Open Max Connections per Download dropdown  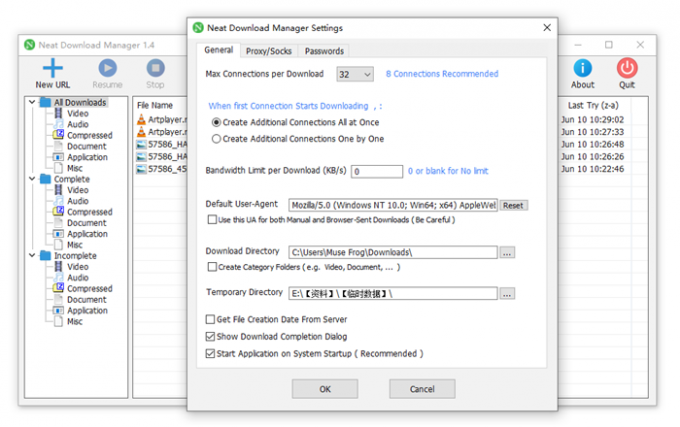[x=355, y=75]
